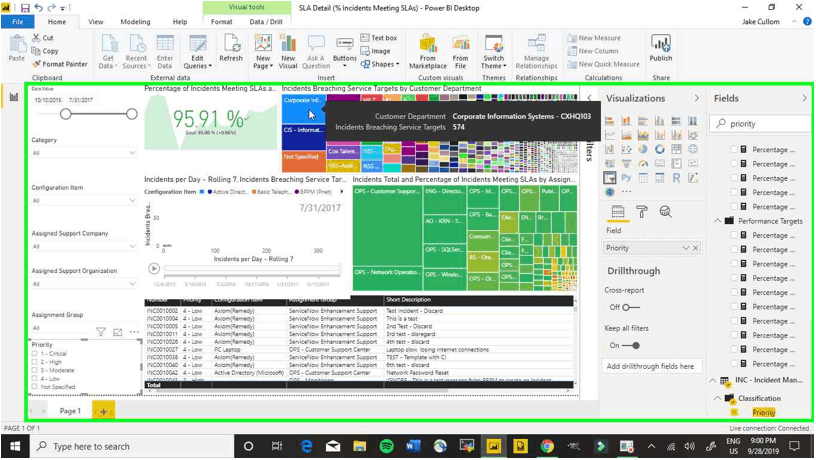The width and height of the screenshot is (816, 460).
Task: Toggle the Cross-report drillthrough switch
Action: tap(631, 308)
